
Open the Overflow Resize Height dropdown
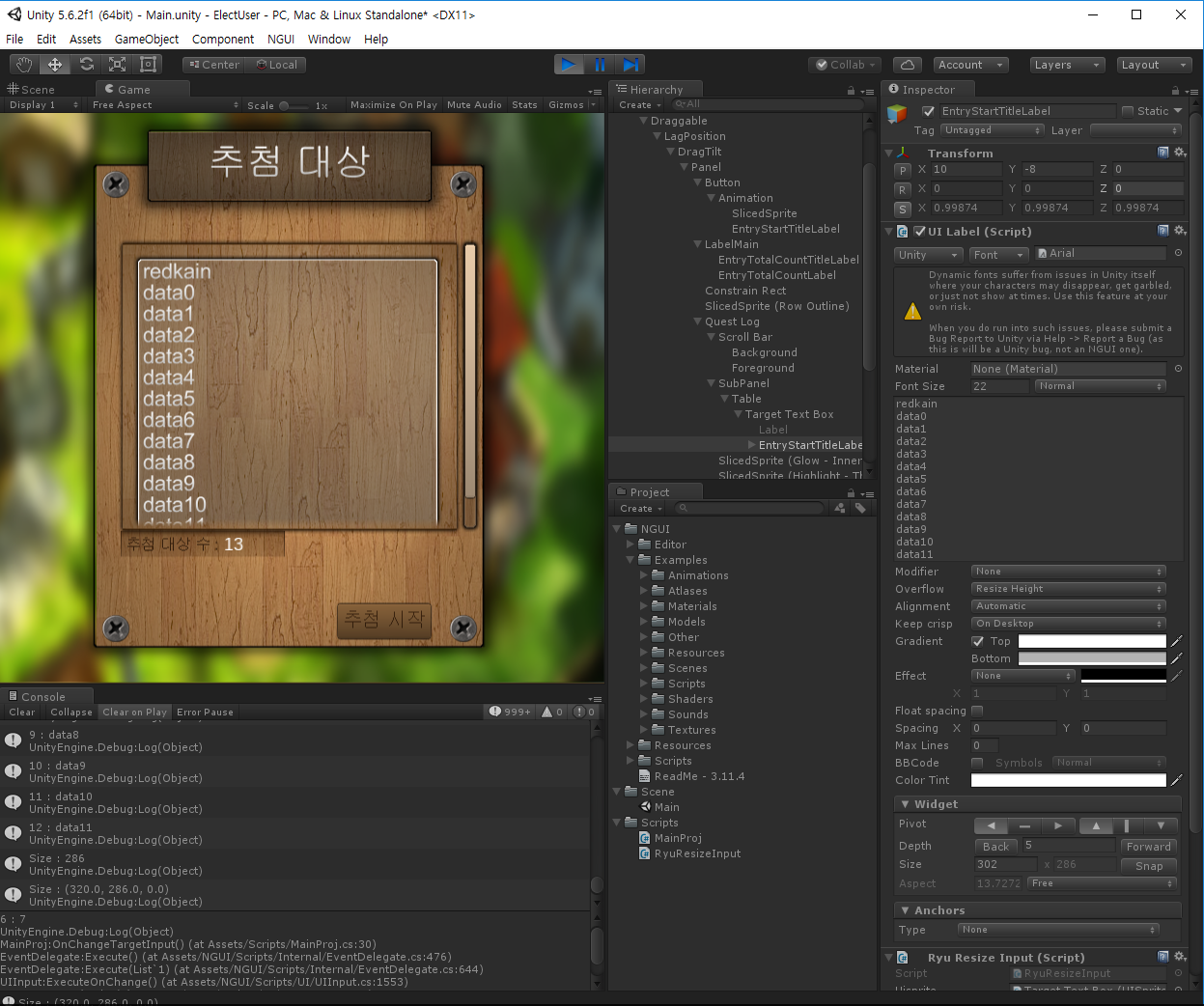[1068, 589]
